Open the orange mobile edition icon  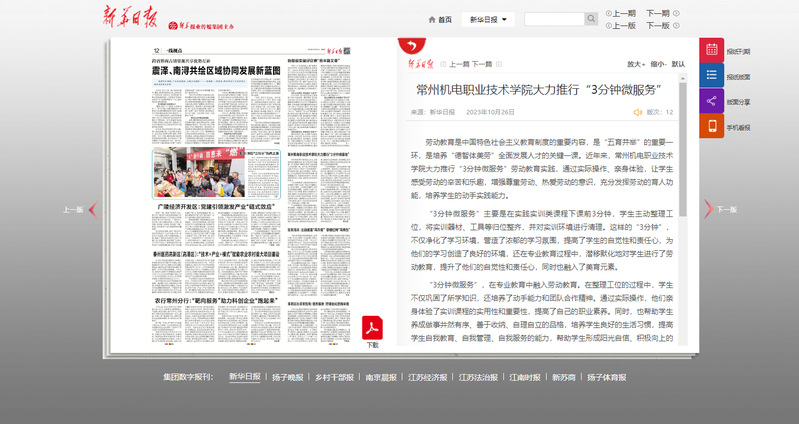711,127
